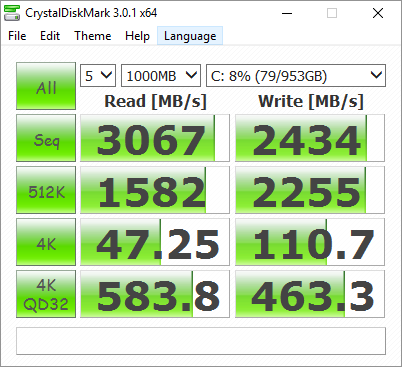This screenshot has width=402, height=367.
Task: Open the Edit menu
Action: [x=50, y=36]
